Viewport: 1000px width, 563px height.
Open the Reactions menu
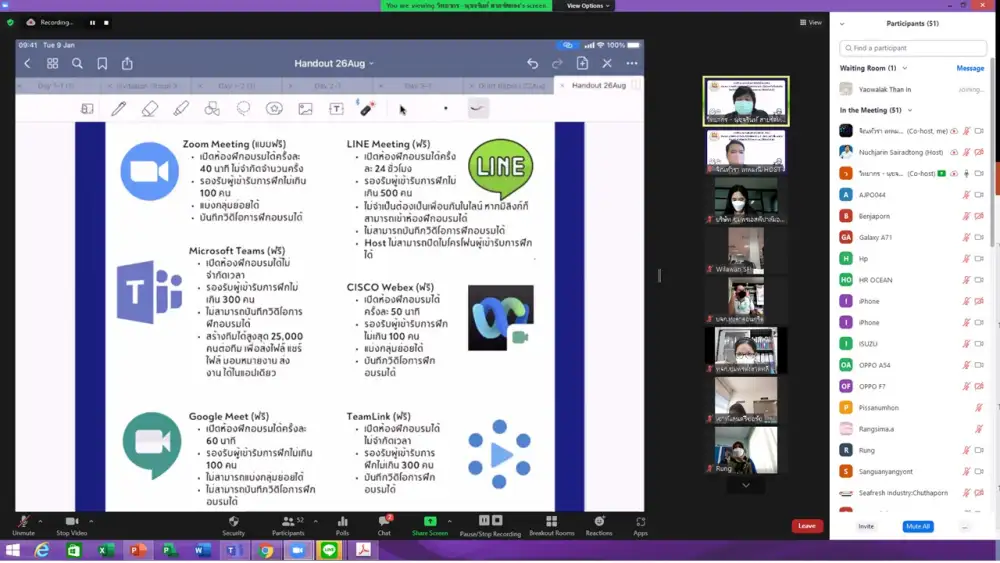[599, 525]
